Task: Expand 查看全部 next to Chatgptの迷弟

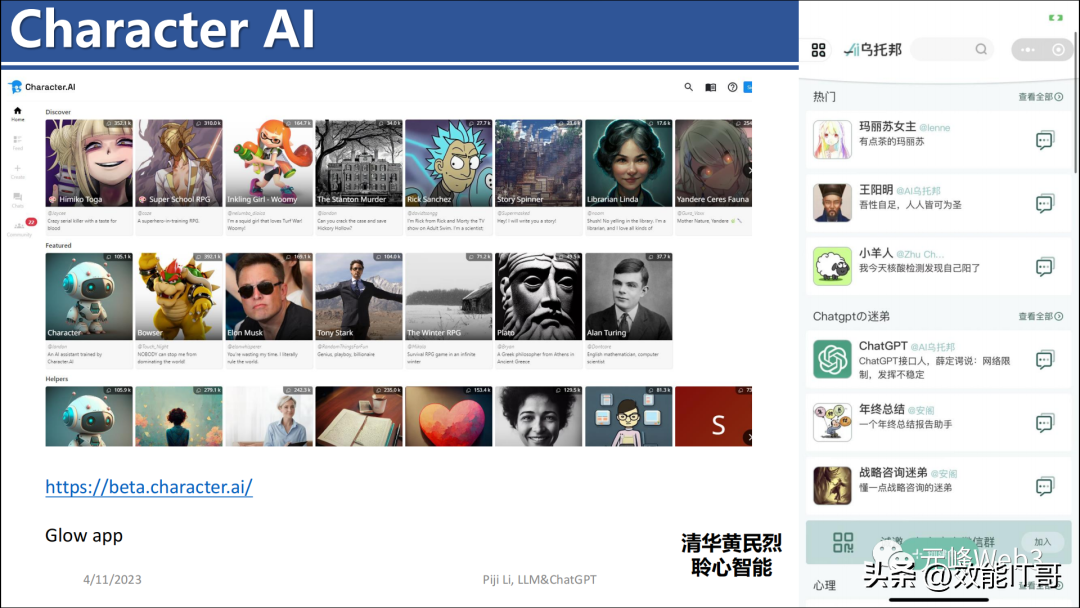Action: pyautogui.click(x=1040, y=316)
